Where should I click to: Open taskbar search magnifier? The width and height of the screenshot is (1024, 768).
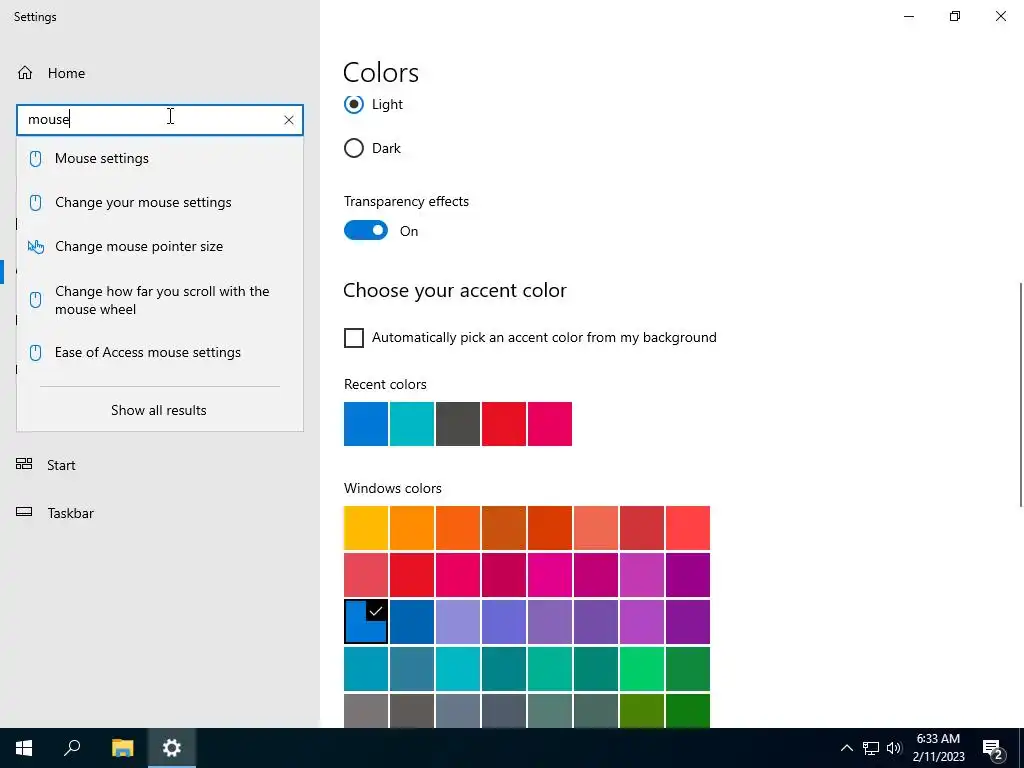72,748
